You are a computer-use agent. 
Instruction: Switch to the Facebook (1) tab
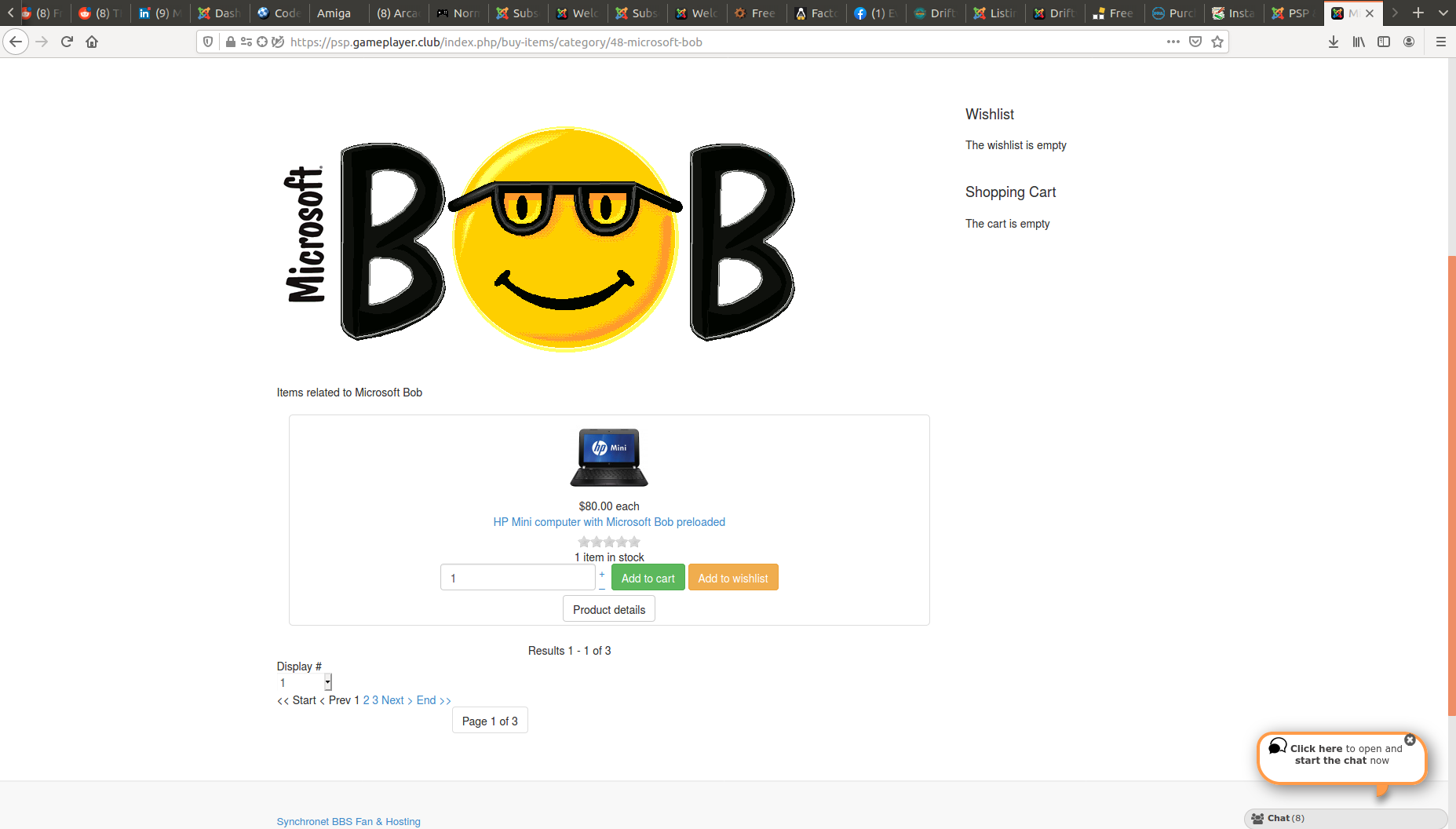[876, 13]
